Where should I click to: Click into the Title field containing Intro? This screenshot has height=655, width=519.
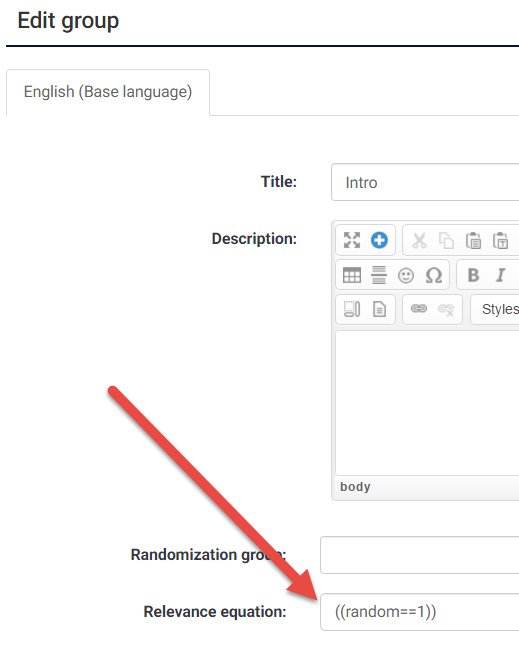[x=425, y=183]
